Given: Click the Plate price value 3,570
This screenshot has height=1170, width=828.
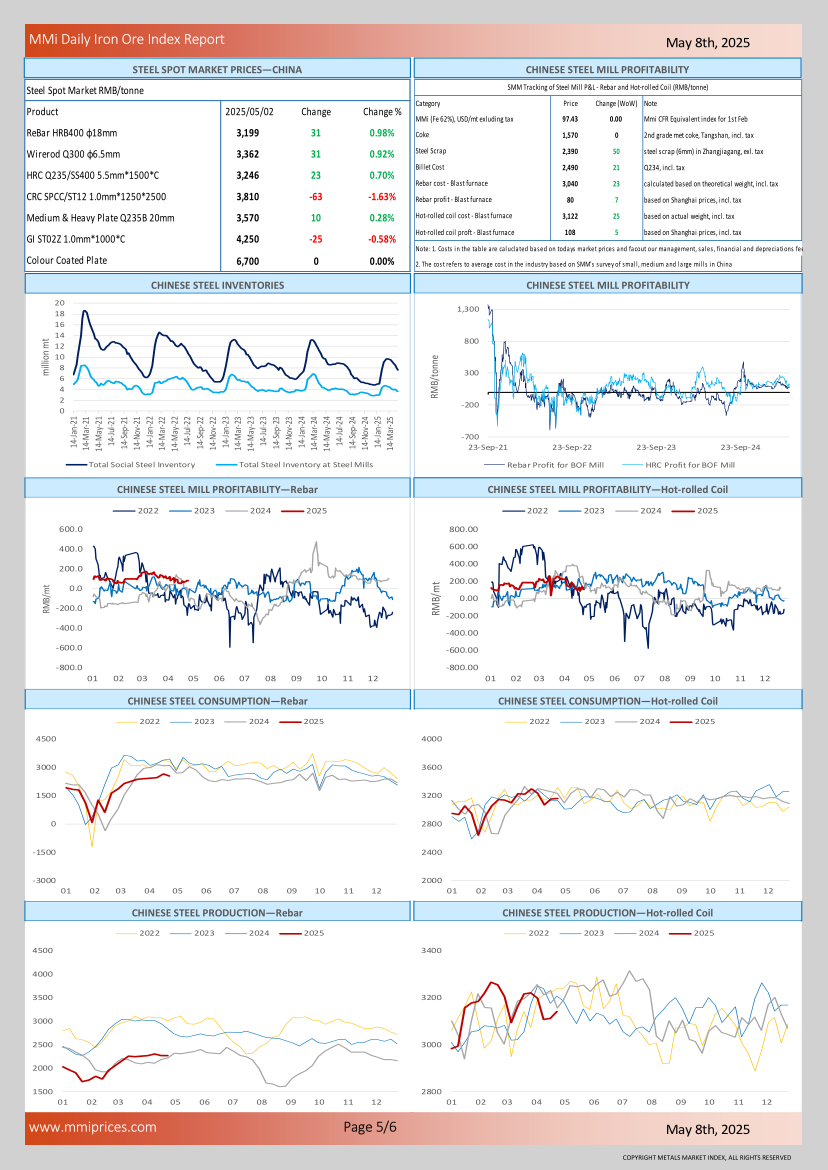Looking at the screenshot, I should pos(248,218).
